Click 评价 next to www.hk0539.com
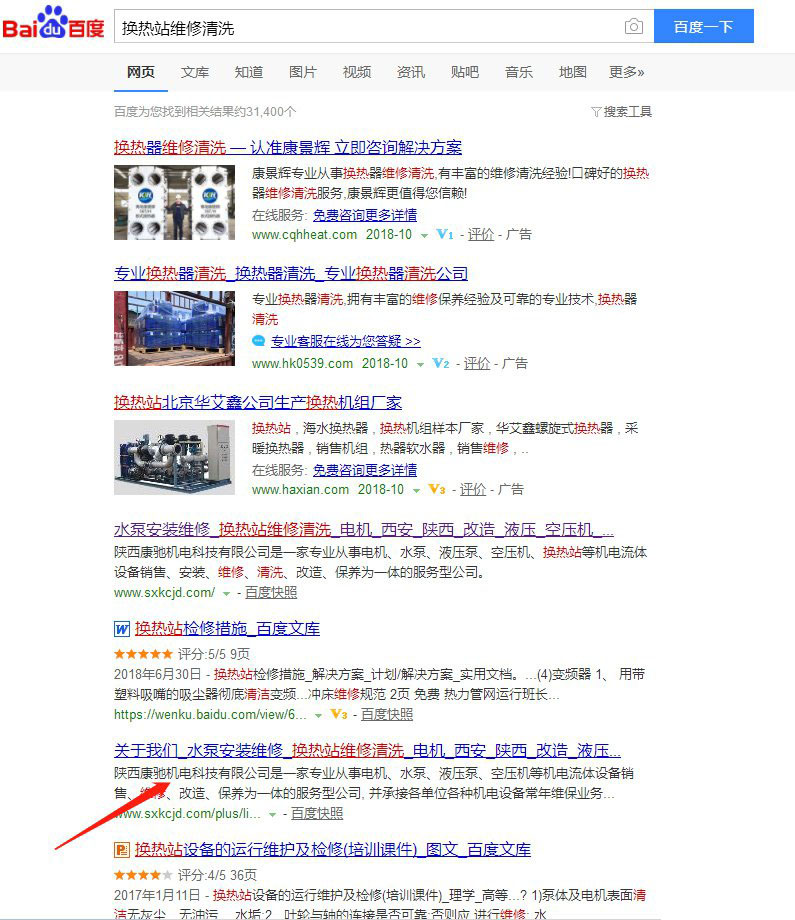 [x=476, y=364]
